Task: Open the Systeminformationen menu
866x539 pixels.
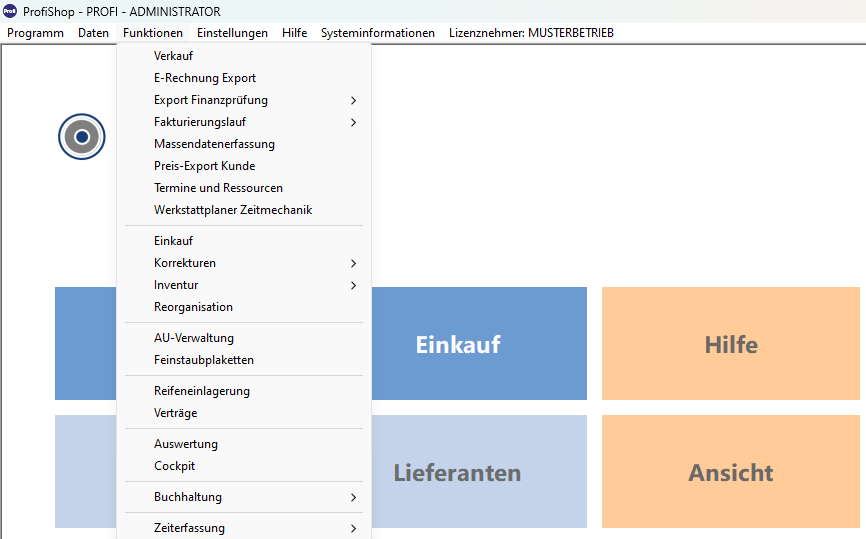Action: (x=378, y=33)
